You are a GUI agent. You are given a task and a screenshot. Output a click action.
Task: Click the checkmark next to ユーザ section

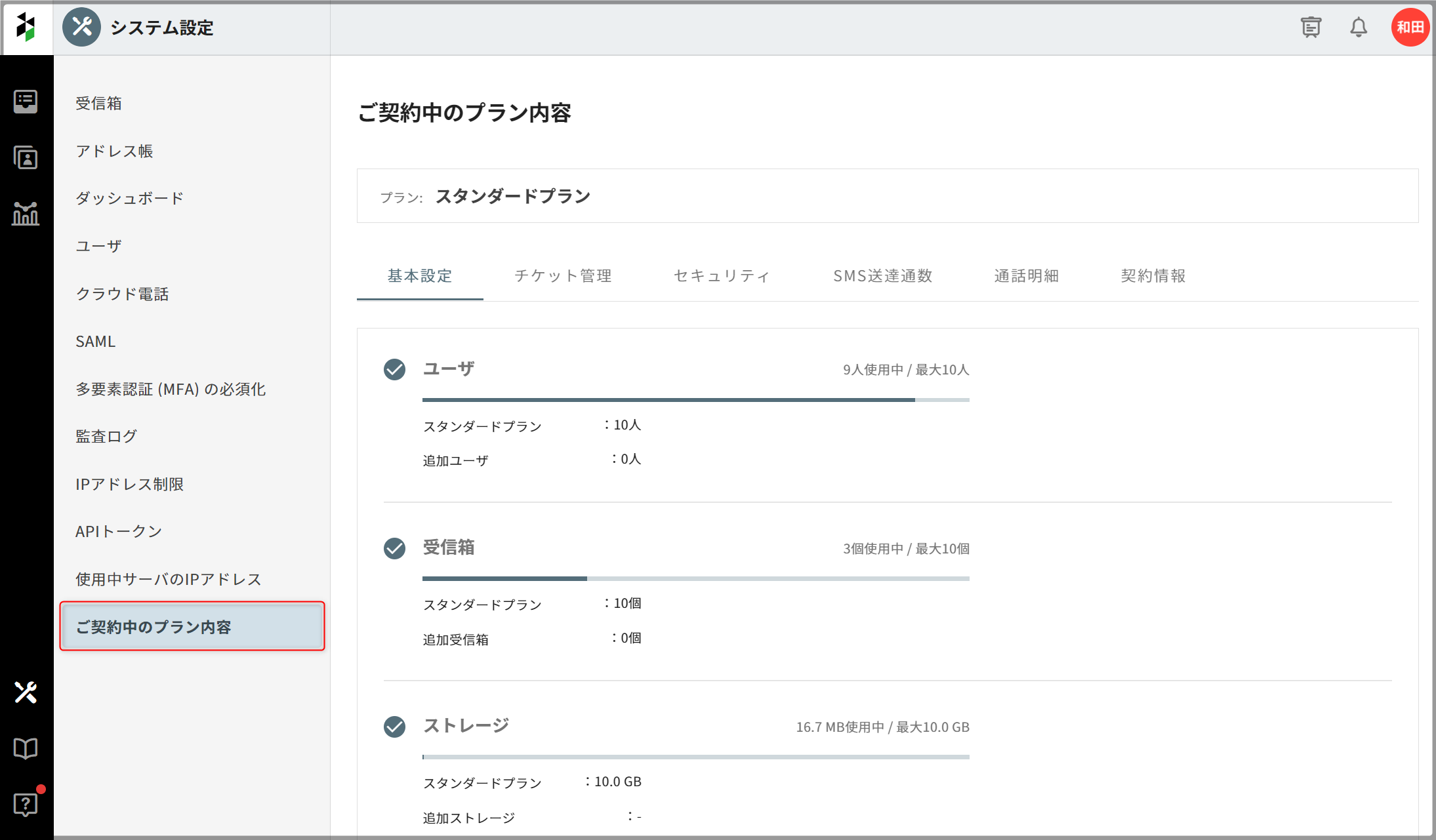[x=394, y=370]
